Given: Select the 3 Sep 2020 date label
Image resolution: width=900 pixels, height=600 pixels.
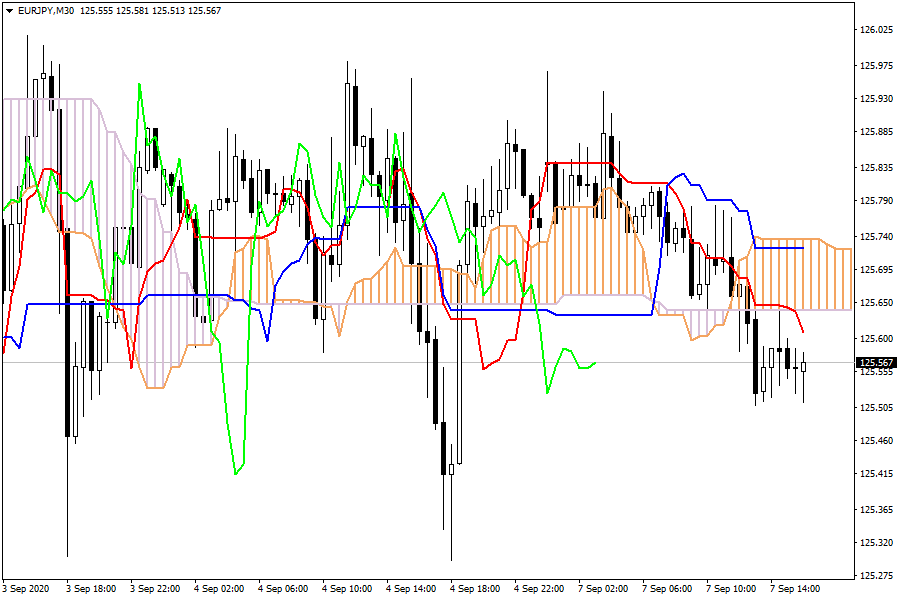Looking at the screenshot, I should point(28,589).
